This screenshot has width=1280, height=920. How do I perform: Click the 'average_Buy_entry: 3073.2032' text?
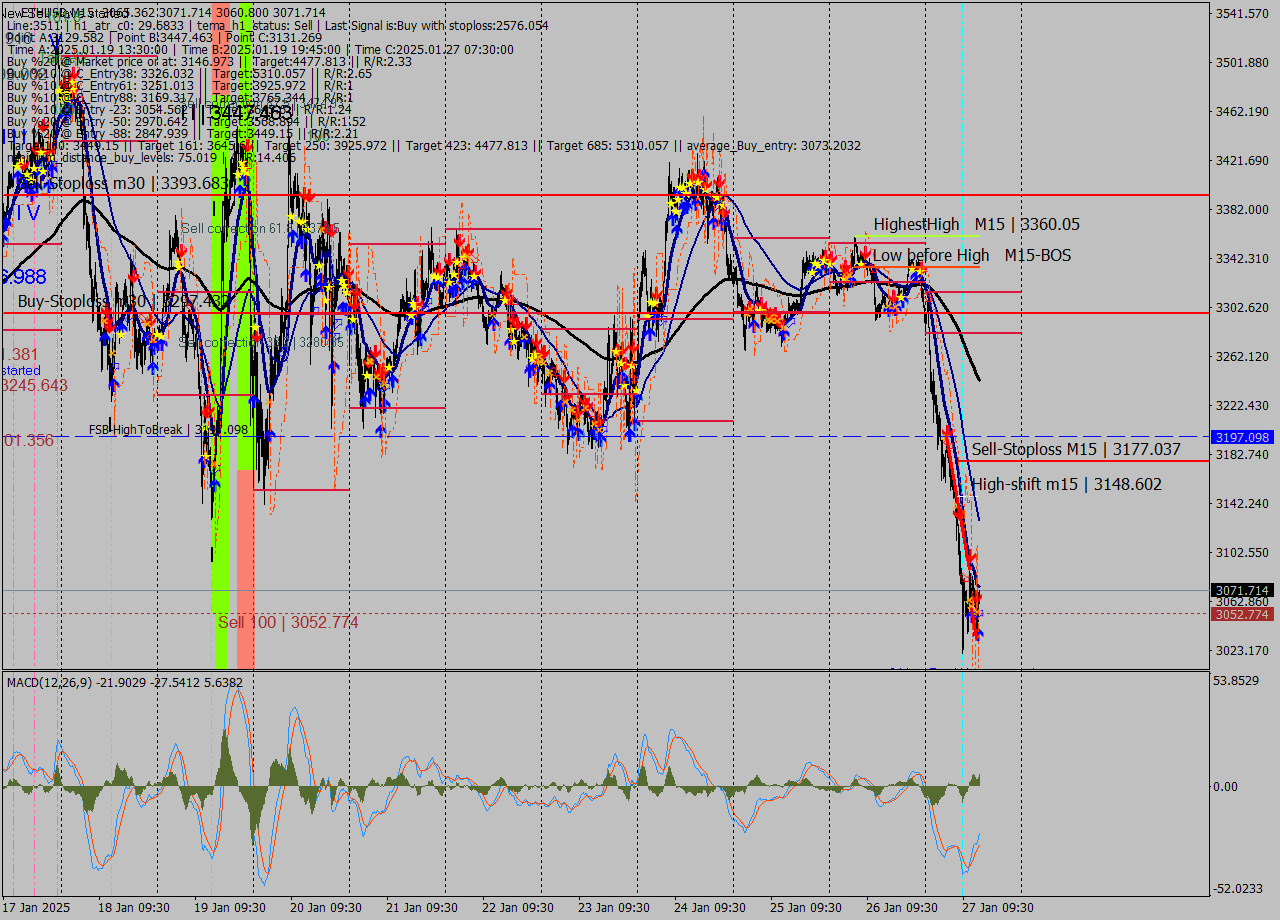coord(774,146)
